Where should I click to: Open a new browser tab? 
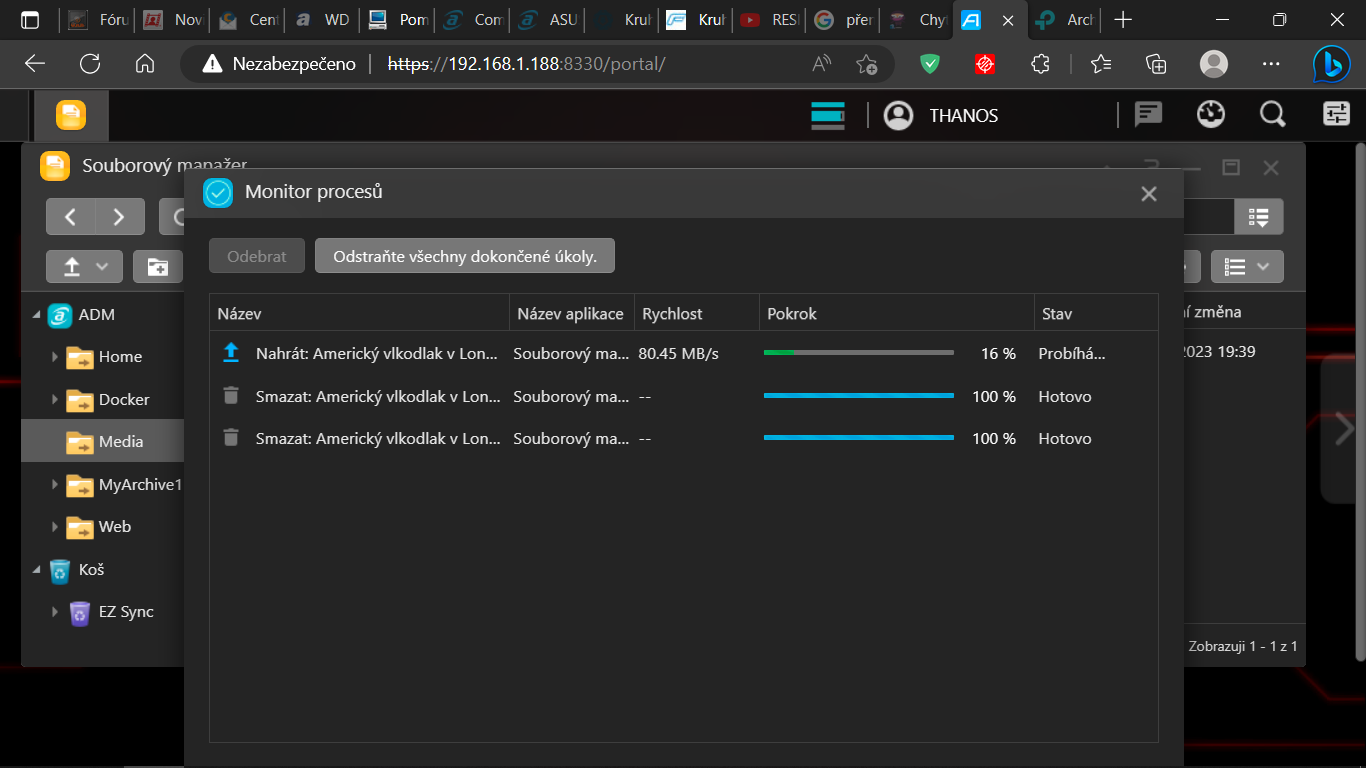[x=1124, y=20]
